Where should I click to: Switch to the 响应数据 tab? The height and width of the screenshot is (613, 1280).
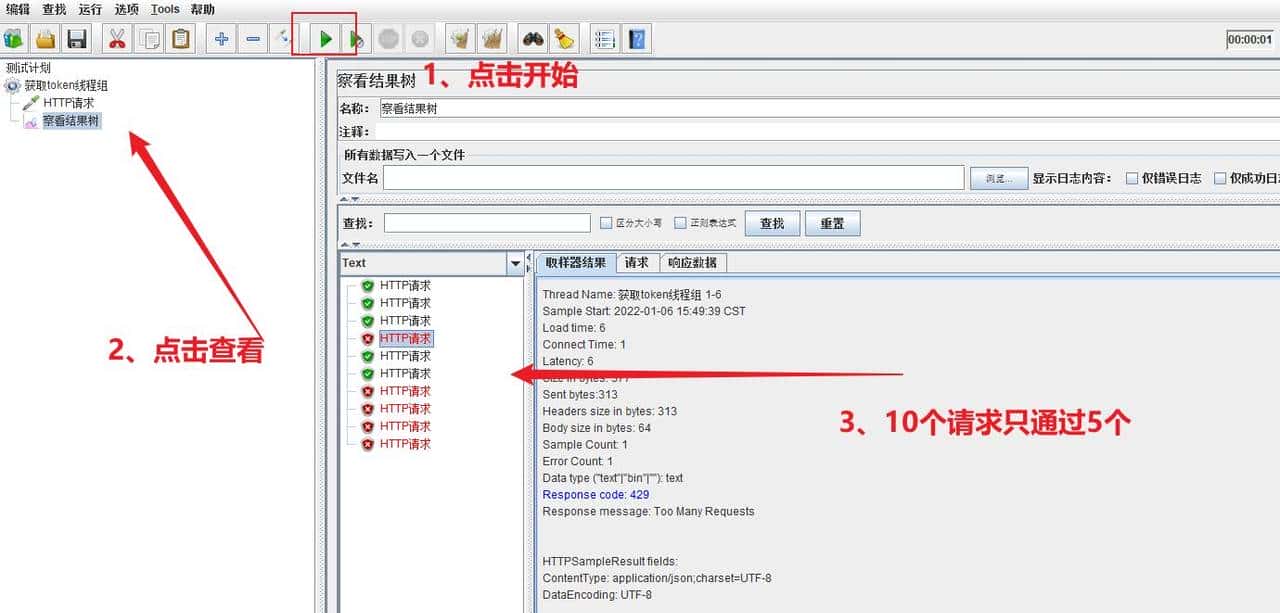693,262
